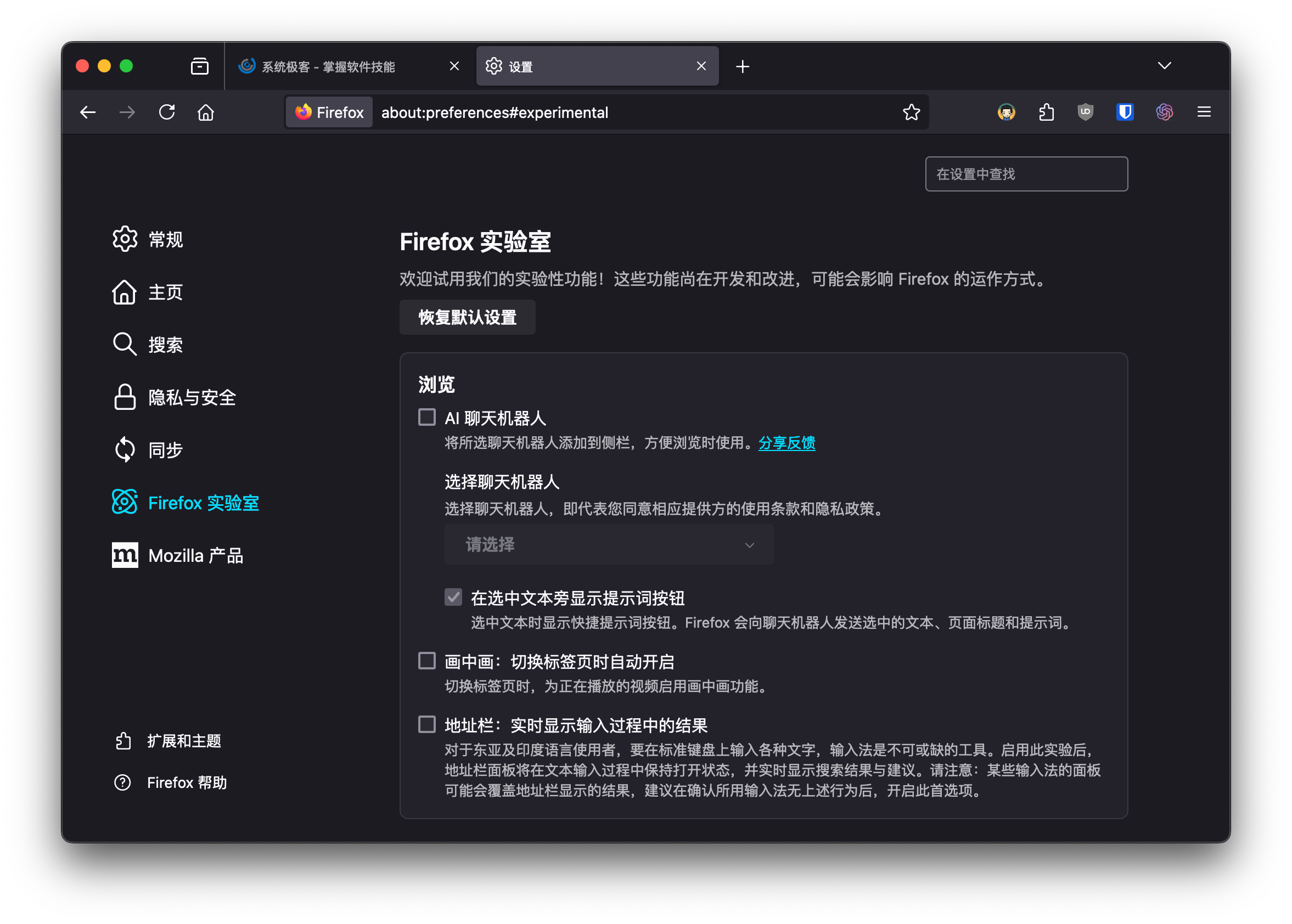Click the Firefox identity badge in address bar
Viewport: 1292px width, 924px height.
[x=329, y=112]
